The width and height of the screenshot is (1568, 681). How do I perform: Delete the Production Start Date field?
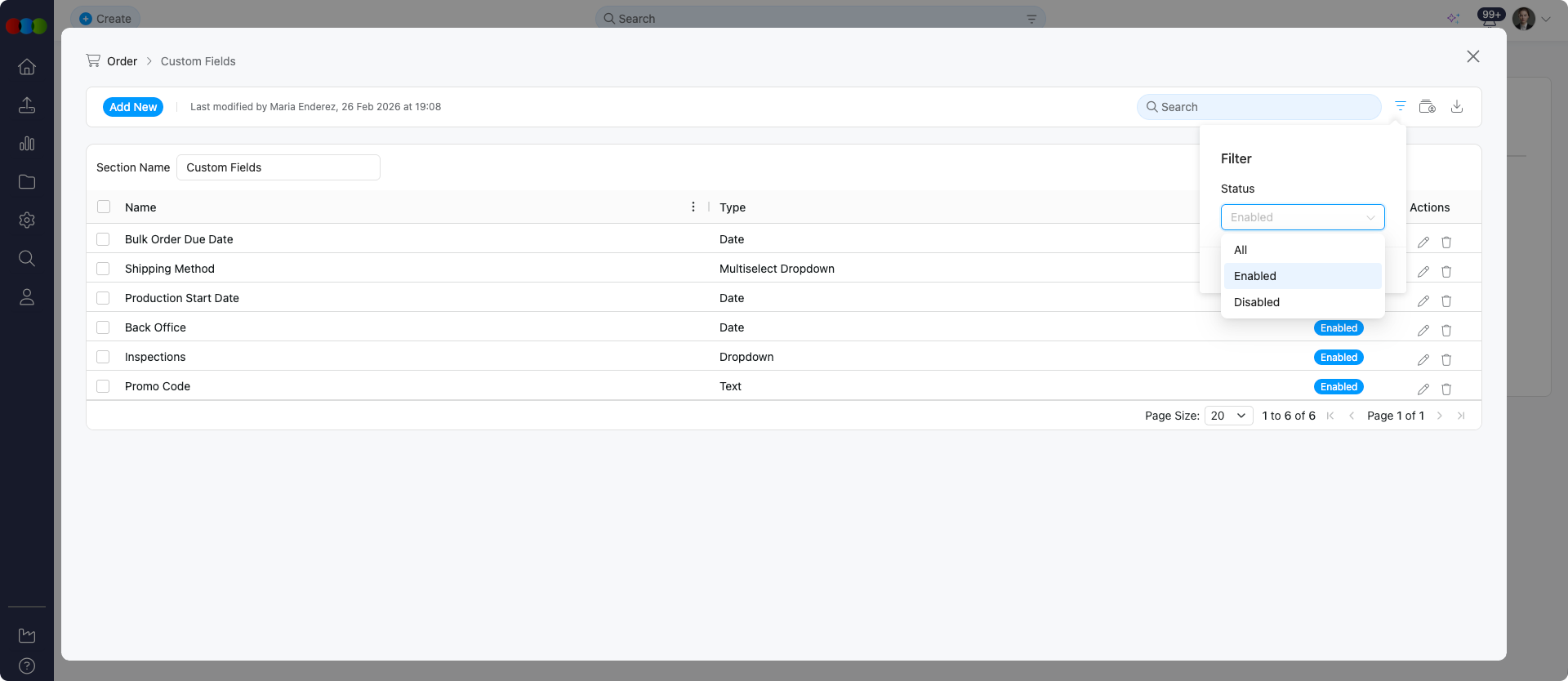coord(1445,300)
